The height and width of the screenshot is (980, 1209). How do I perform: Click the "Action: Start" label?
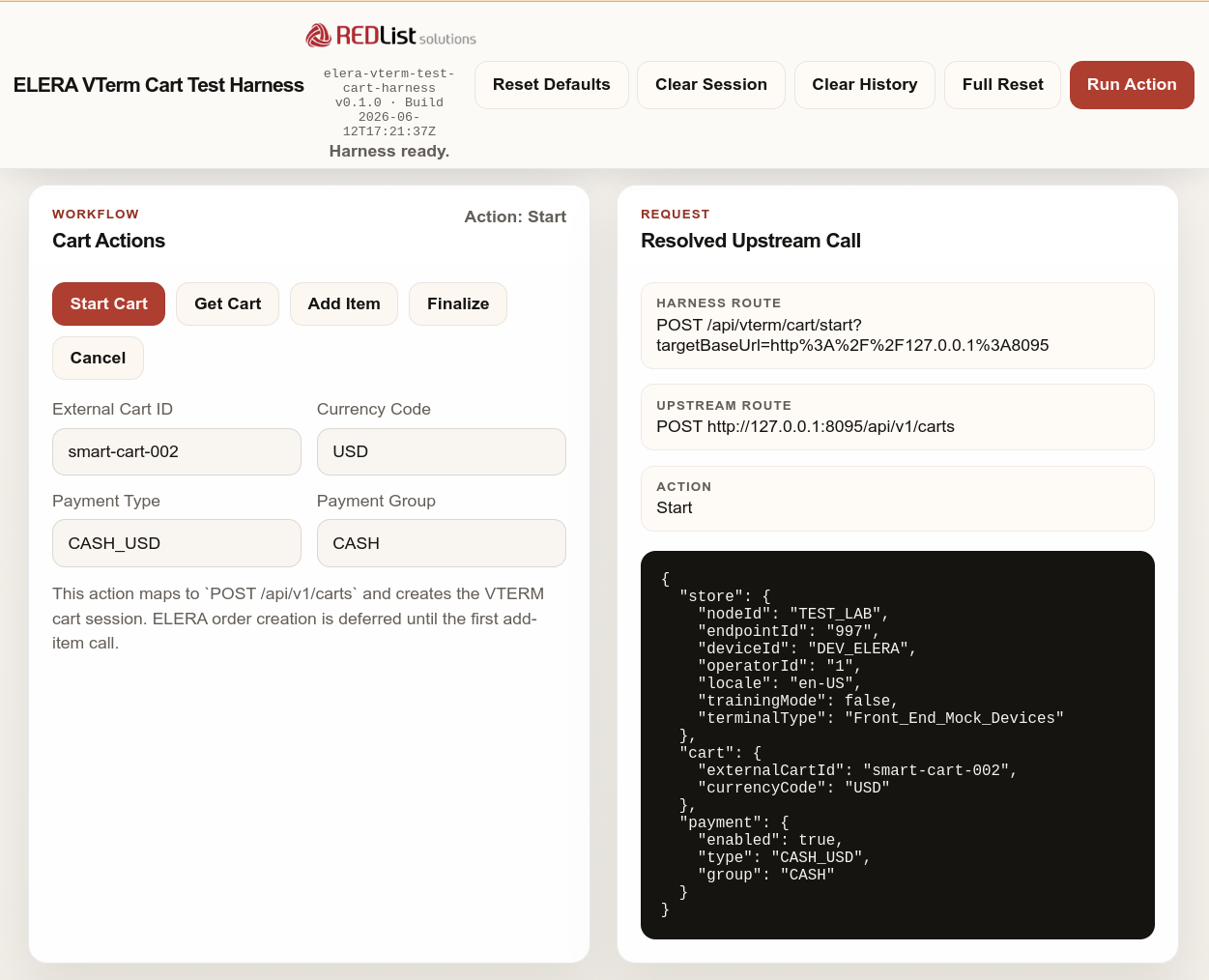[x=515, y=216]
